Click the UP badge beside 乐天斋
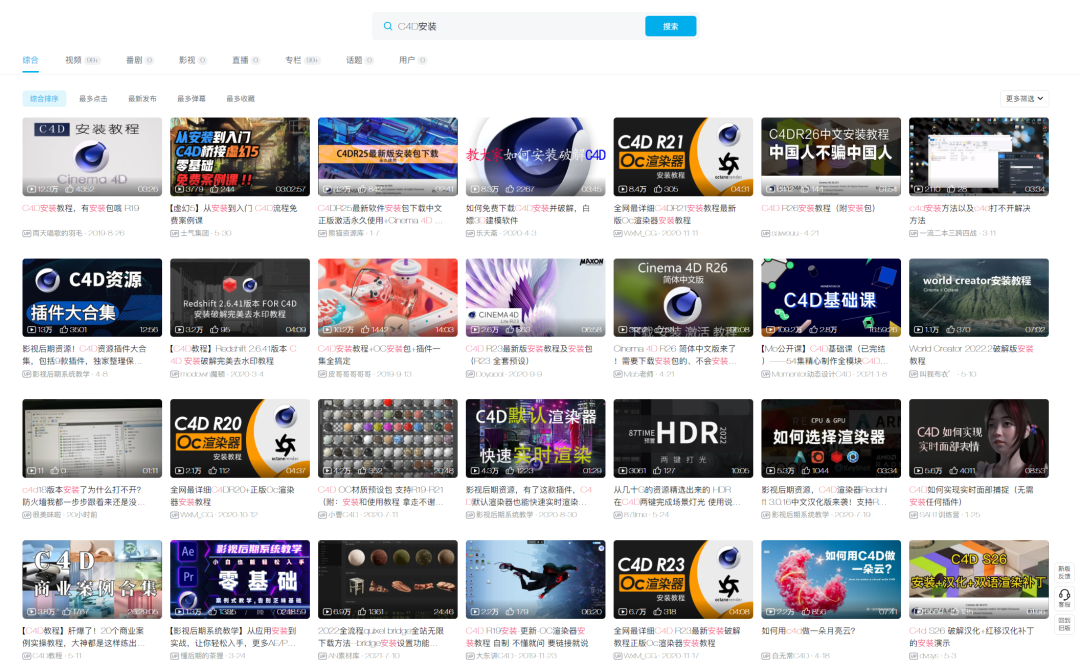The width and height of the screenshot is (1080, 671). [x=470, y=234]
